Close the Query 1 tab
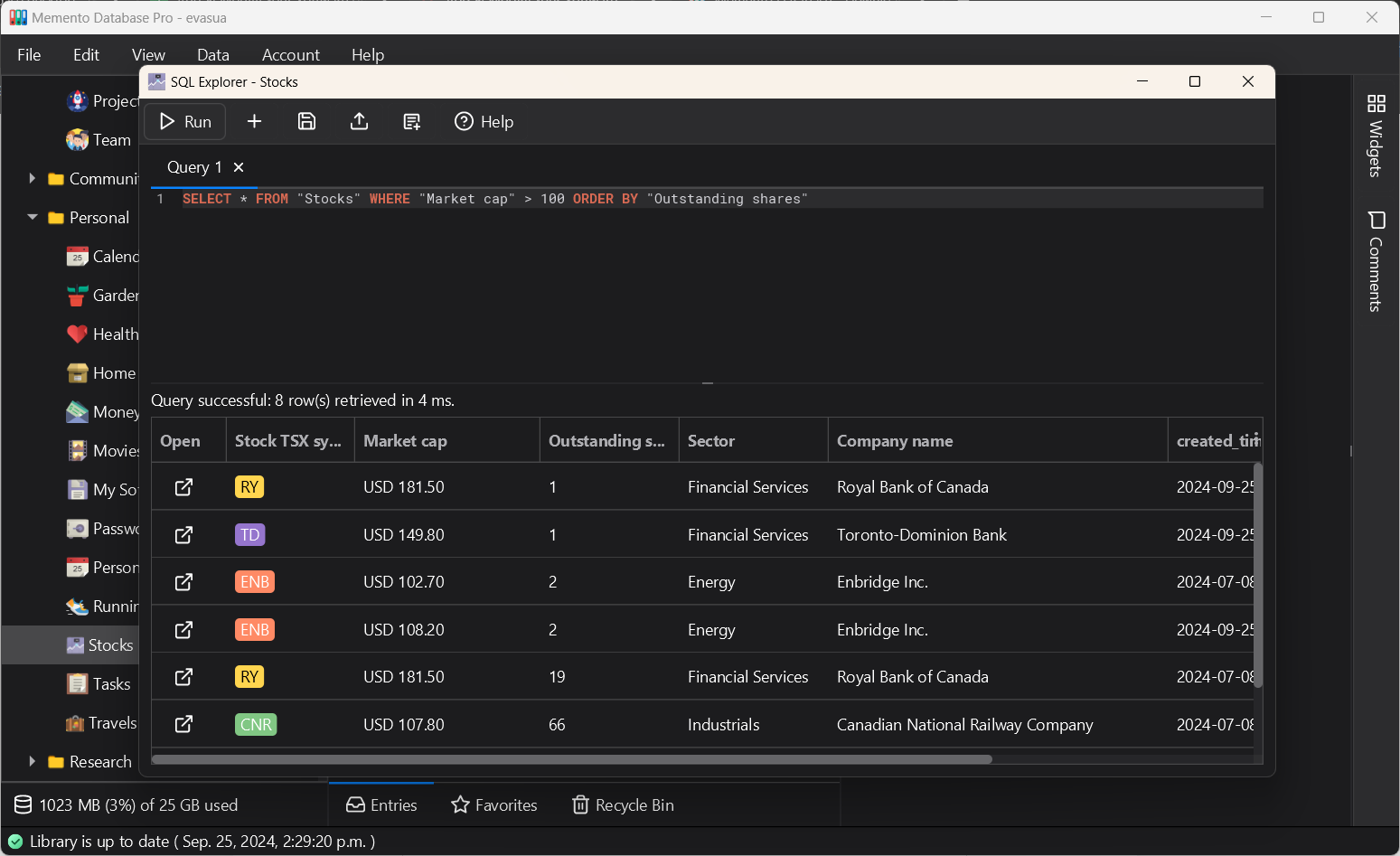Viewport: 1400px width, 856px height. point(239,167)
